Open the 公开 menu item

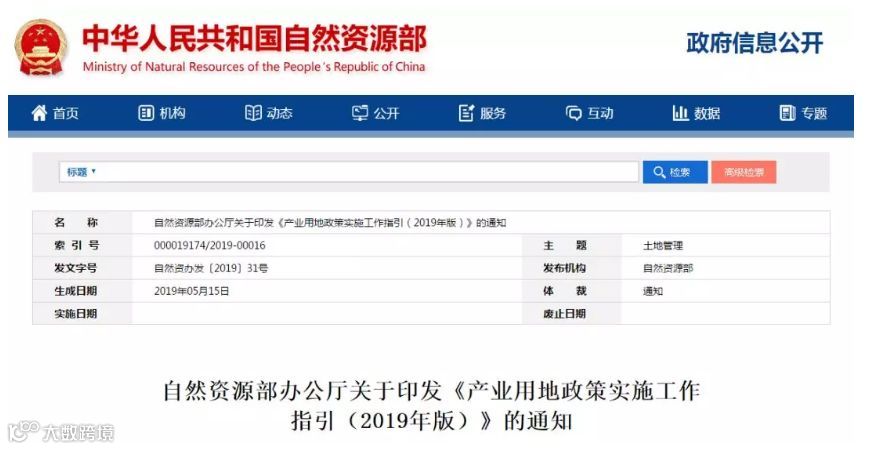pyautogui.click(x=376, y=113)
